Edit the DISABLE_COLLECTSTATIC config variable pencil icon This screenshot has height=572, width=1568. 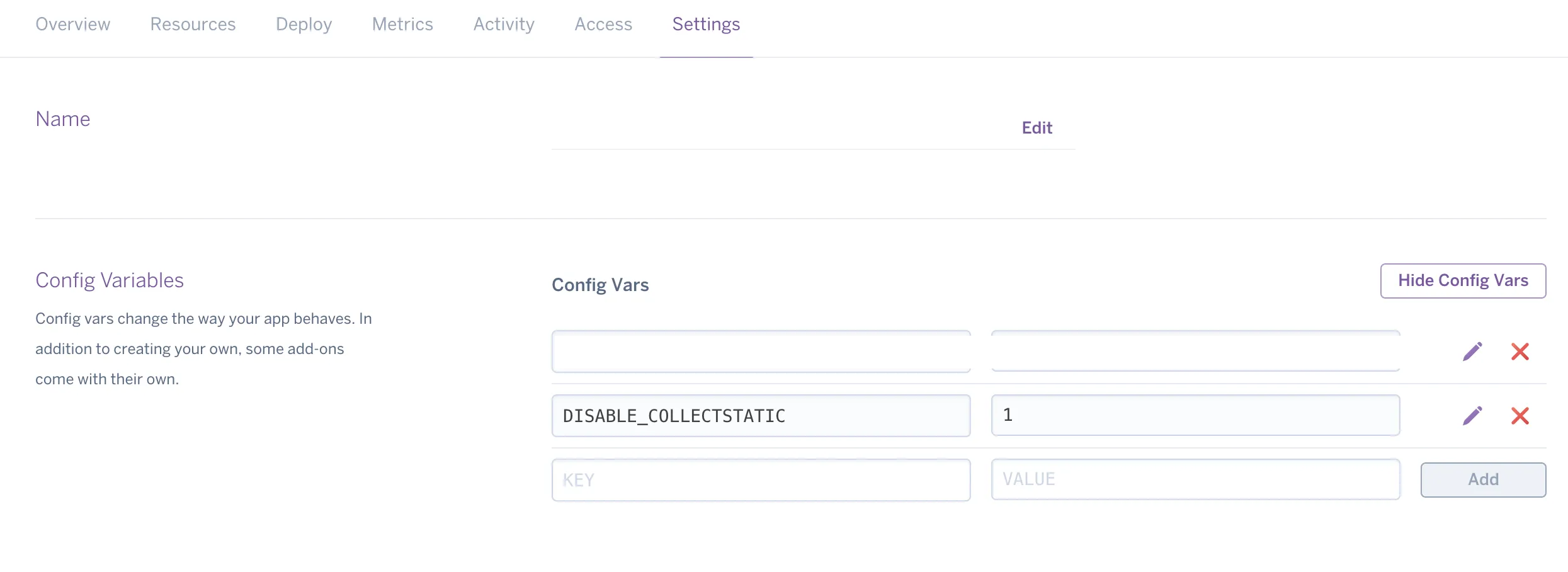(x=1472, y=416)
